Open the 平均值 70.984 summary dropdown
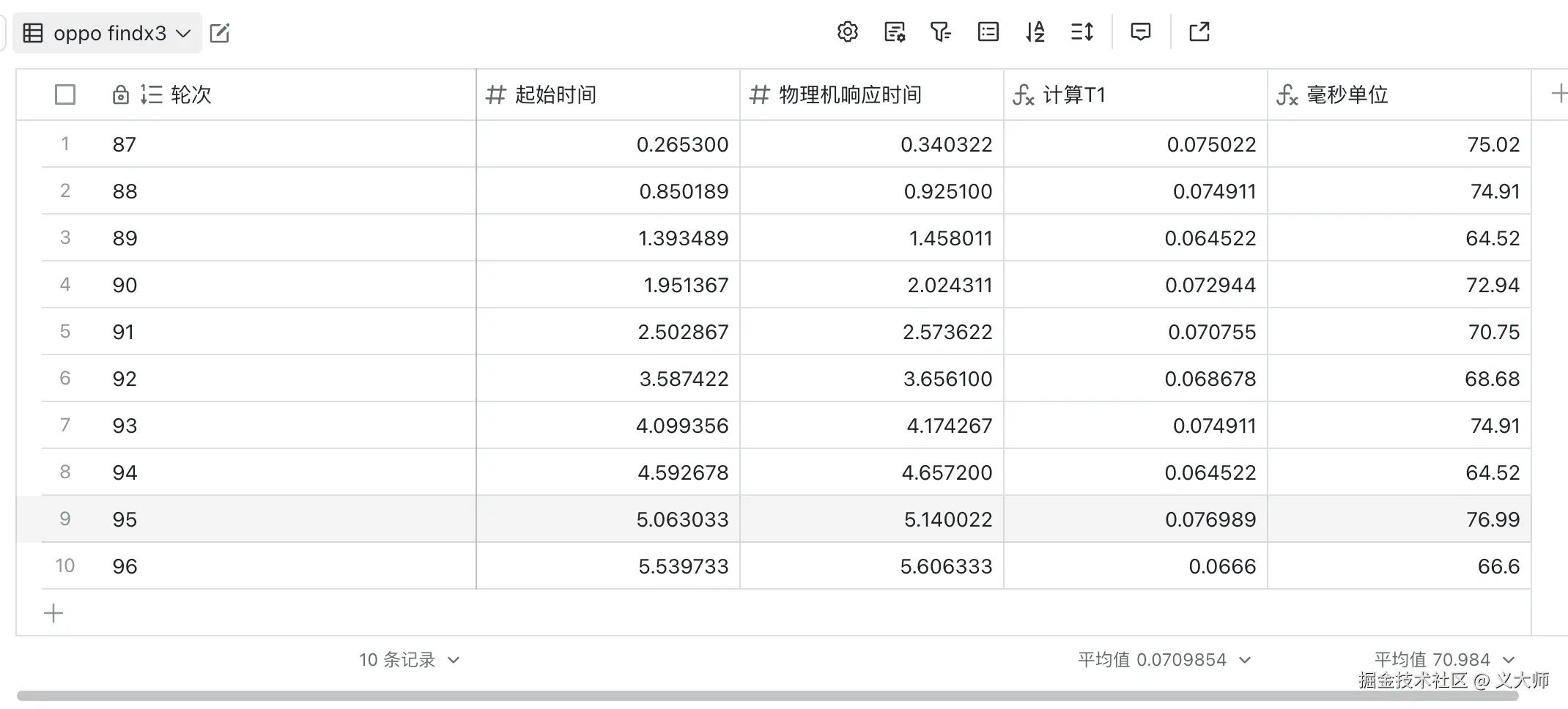1568x709 pixels. pos(1444,660)
